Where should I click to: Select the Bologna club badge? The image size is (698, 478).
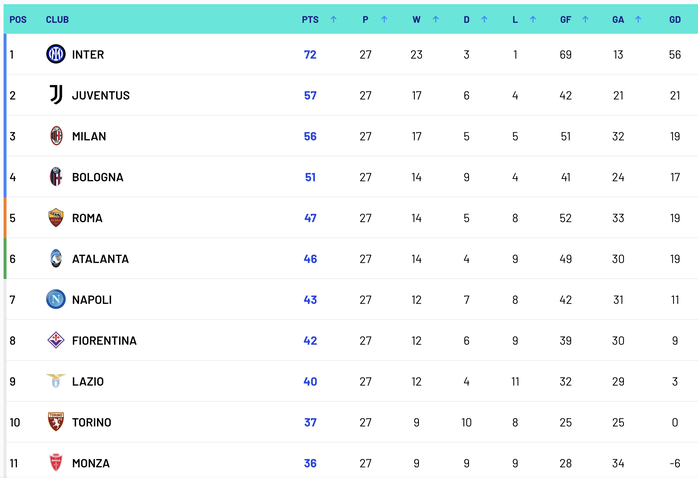click(56, 177)
